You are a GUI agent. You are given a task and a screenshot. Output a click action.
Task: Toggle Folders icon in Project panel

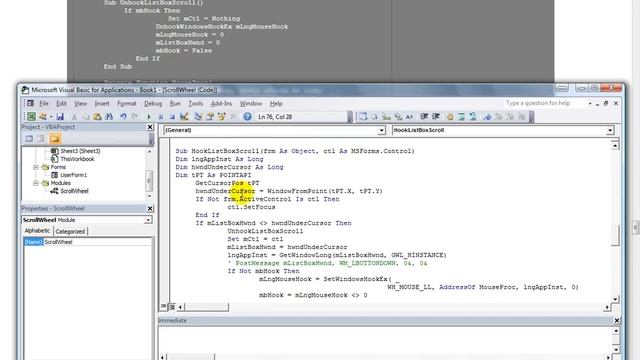pyautogui.click(x=55, y=139)
